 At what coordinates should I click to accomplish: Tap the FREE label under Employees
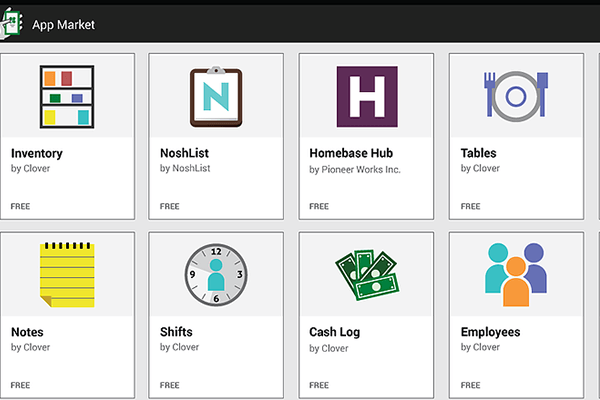[470, 385]
